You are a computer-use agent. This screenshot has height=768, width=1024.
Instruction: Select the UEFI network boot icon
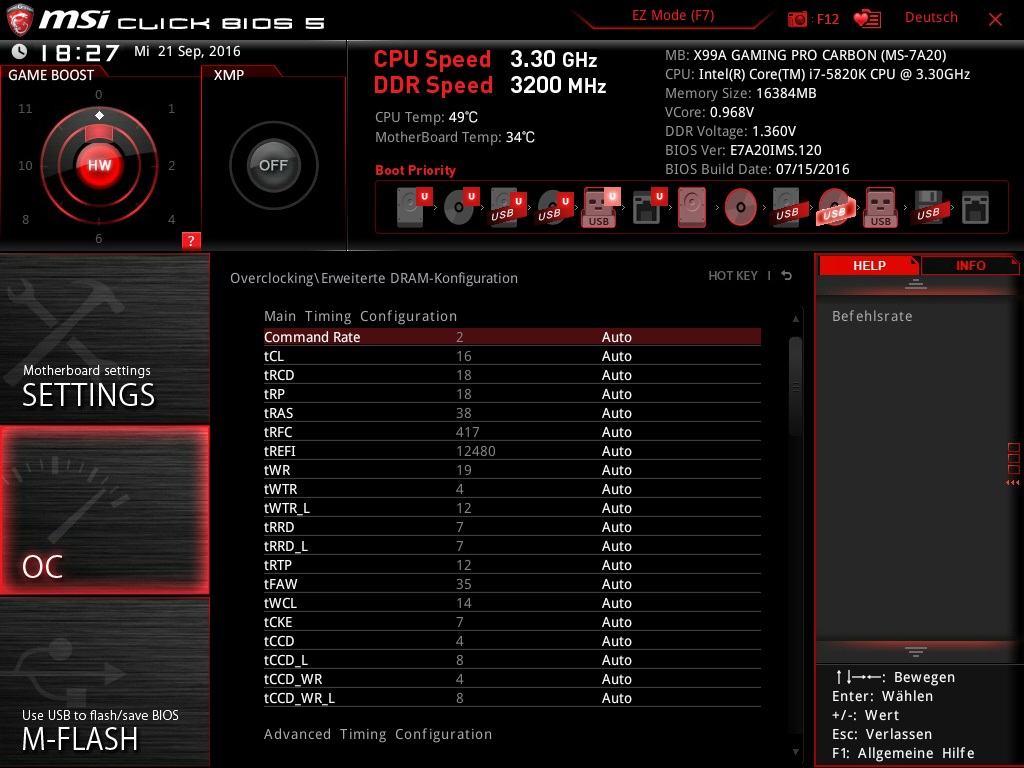(649, 207)
